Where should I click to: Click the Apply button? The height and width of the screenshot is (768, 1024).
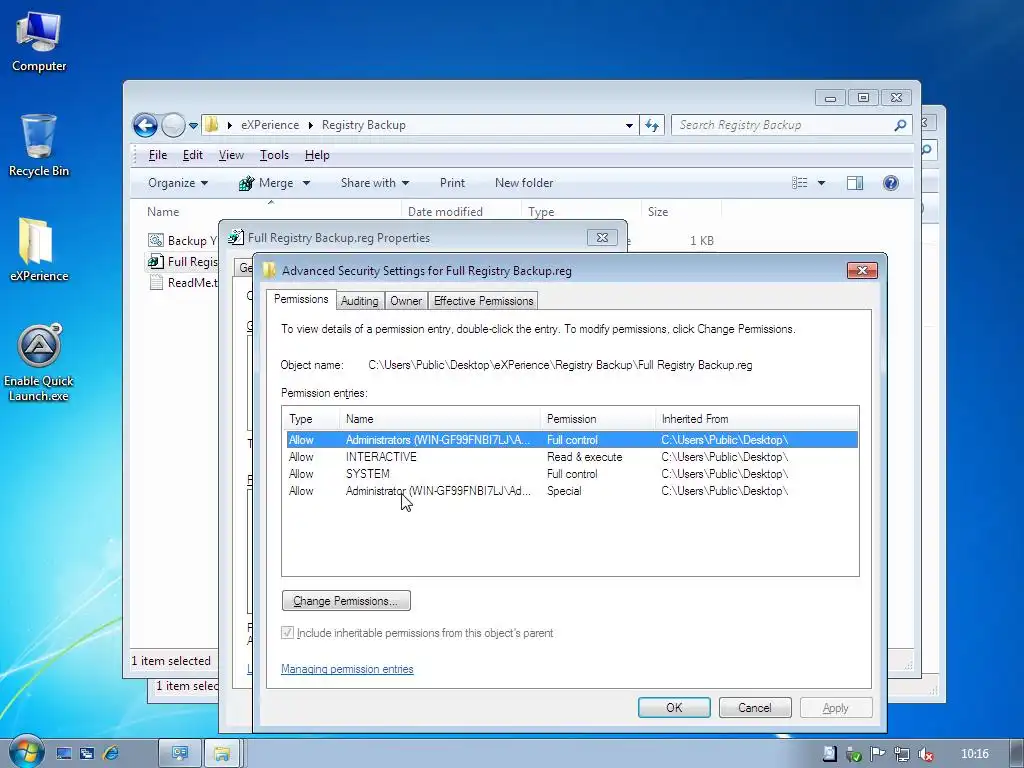836,707
